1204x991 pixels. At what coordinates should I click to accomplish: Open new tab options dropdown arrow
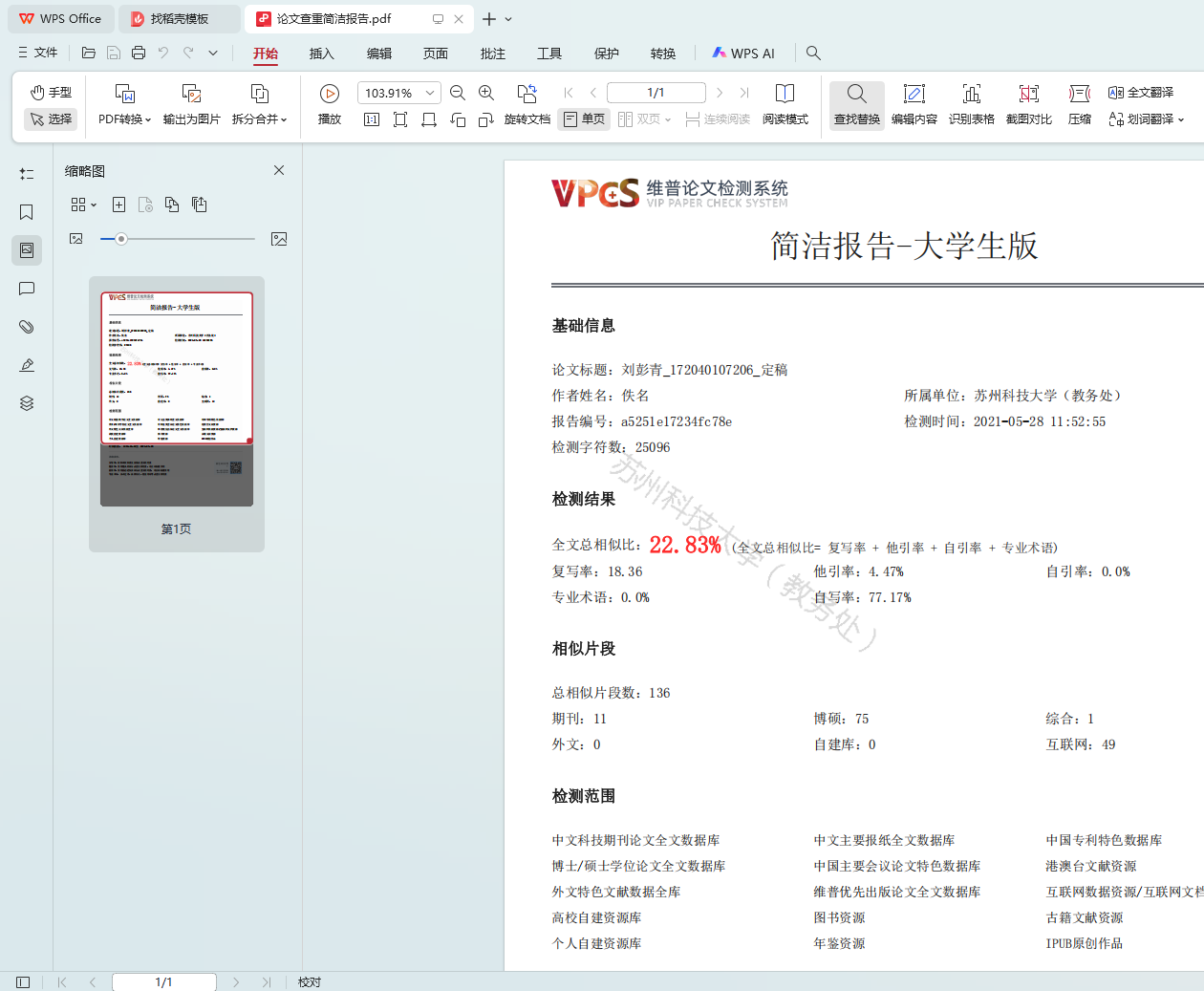[508, 19]
